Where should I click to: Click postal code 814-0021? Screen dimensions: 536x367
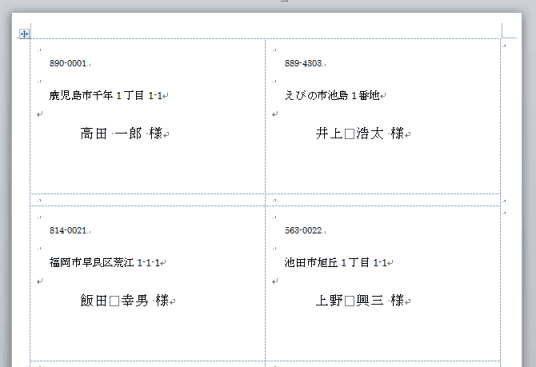(x=68, y=230)
